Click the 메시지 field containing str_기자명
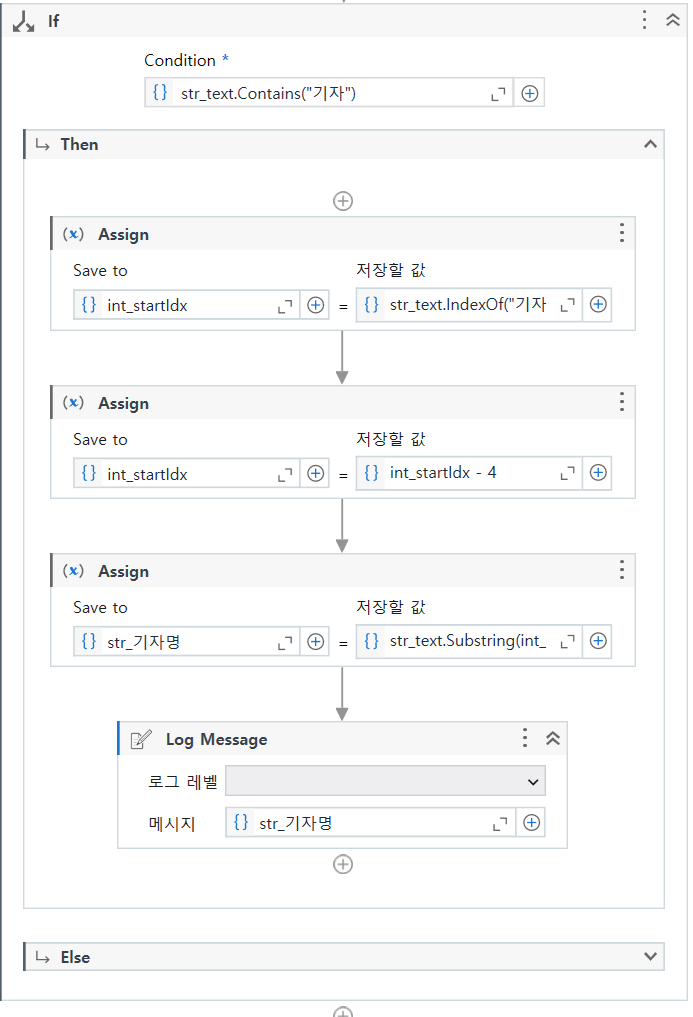This screenshot has width=693, height=1017. click(x=370, y=823)
